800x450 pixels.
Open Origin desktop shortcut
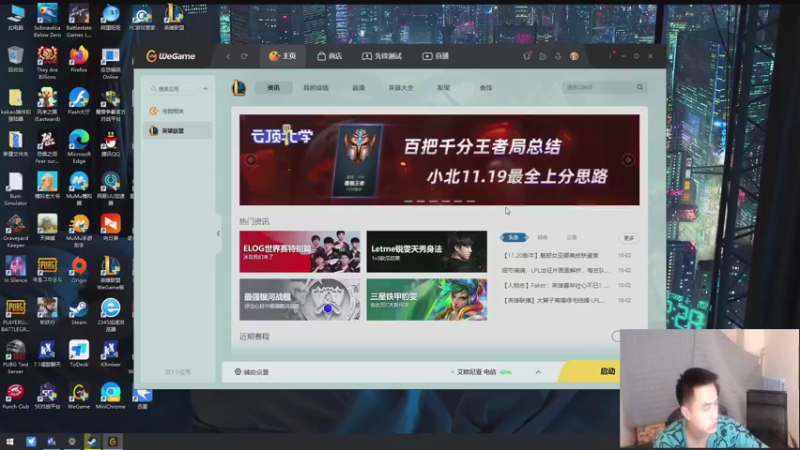click(79, 269)
